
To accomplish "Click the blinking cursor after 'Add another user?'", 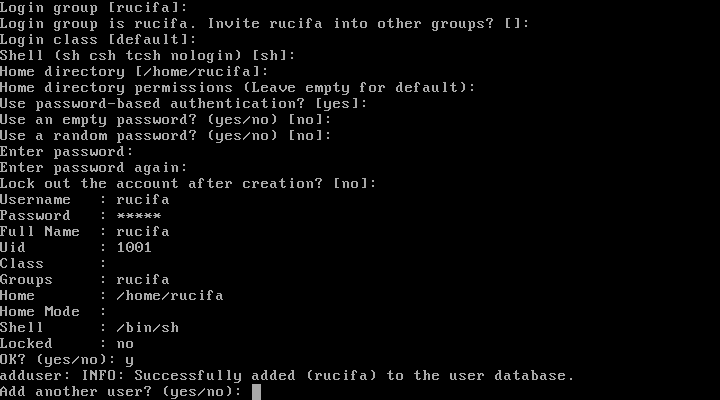I will (256, 392).
